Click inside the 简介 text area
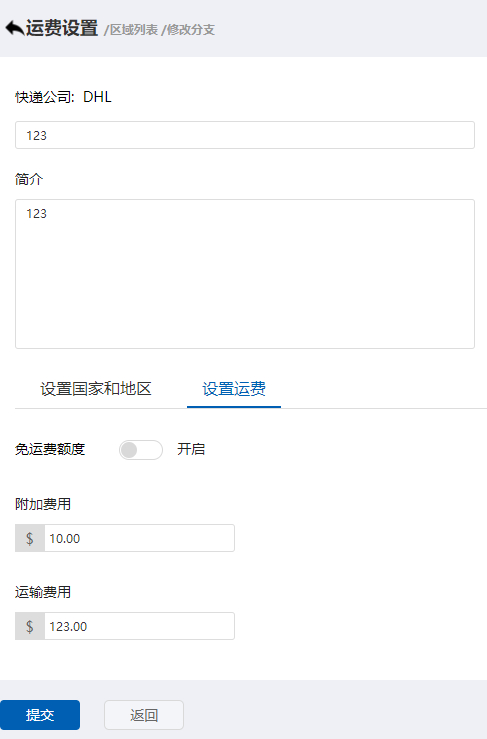This screenshot has width=487, height=739. (x=245, y=274)
